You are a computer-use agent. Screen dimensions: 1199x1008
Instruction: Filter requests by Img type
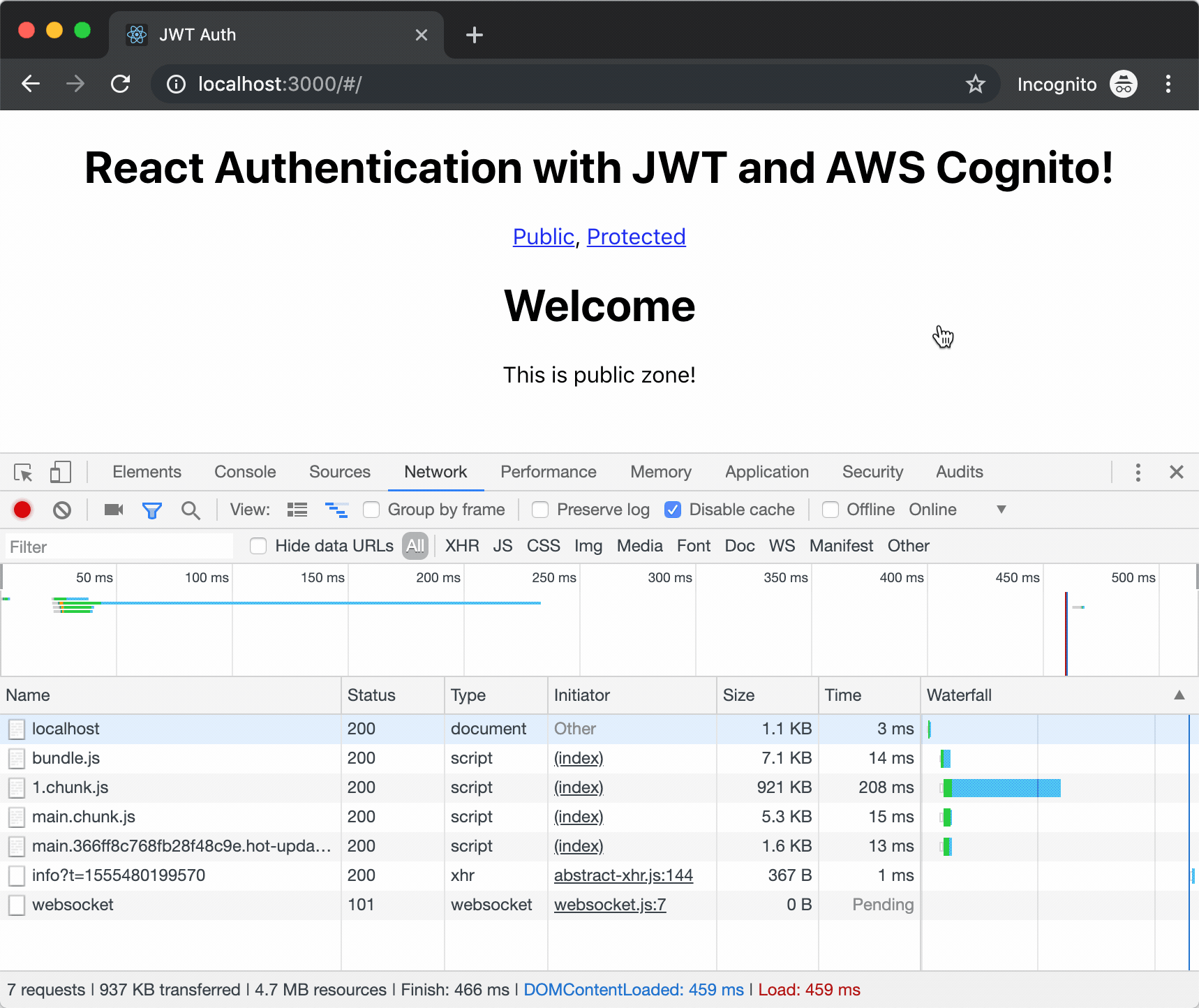tap(588, 546)
